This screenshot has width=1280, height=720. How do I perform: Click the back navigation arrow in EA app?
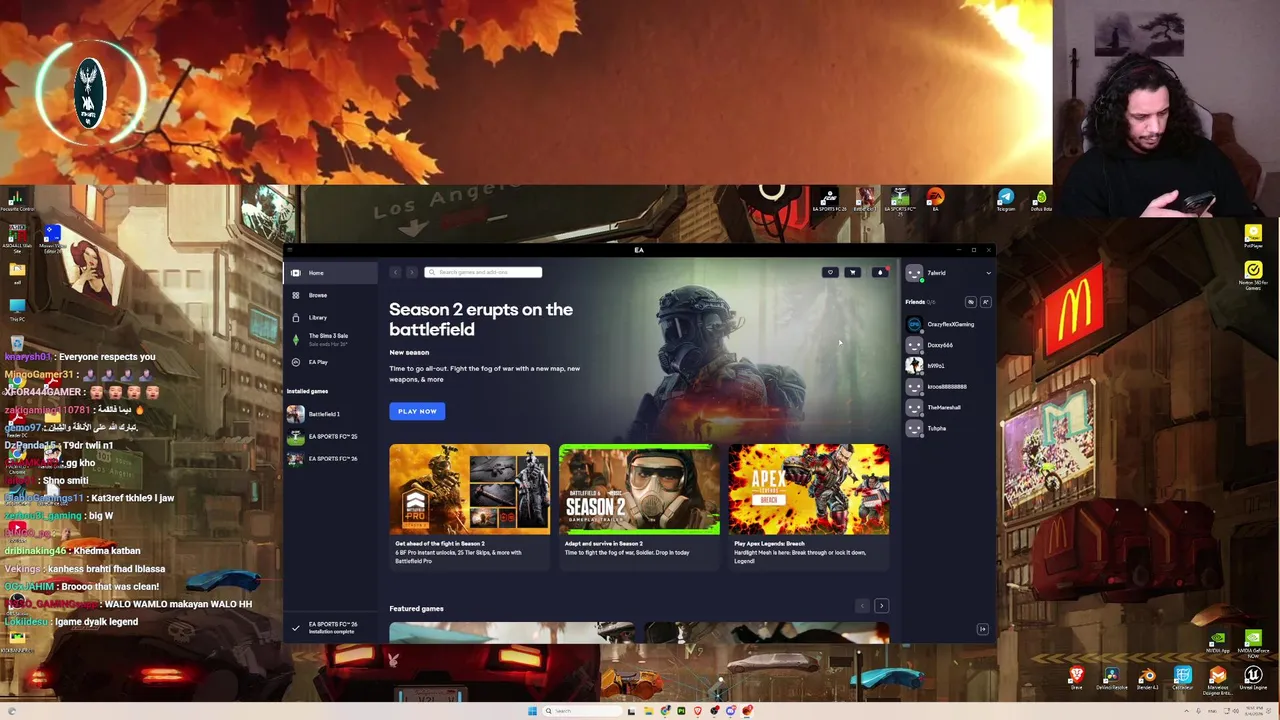point(395,272)
